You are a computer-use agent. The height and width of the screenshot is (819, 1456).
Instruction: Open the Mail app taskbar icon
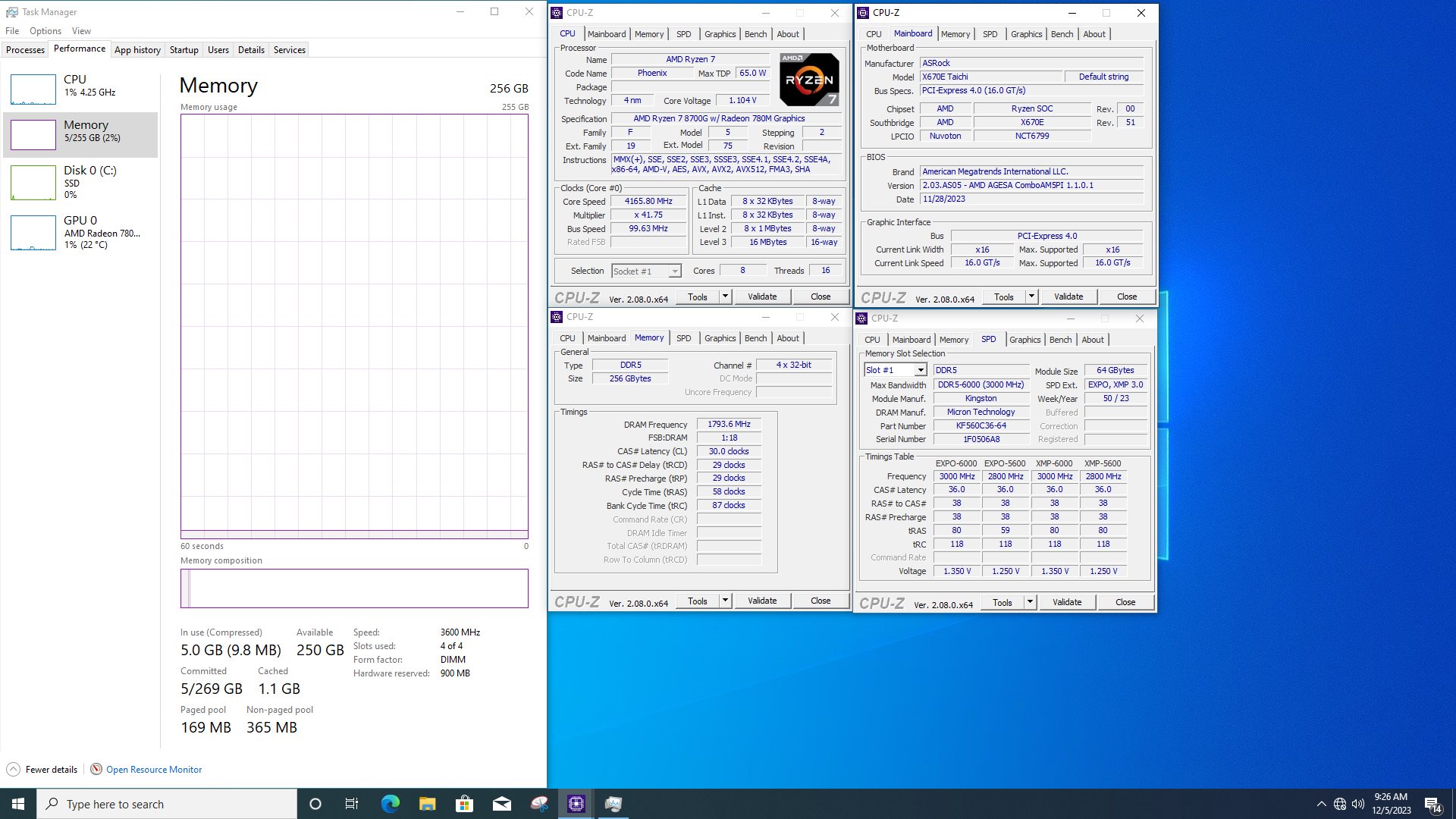(x=501, y=804)
